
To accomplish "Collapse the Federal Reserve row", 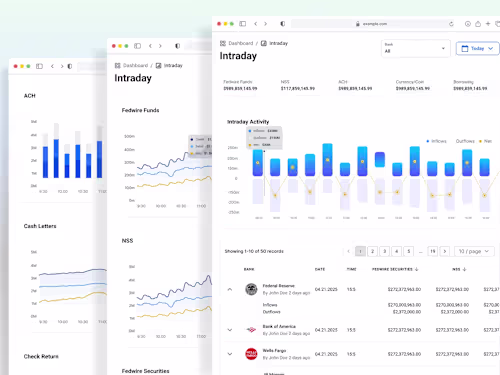I will [x=230, y=289].
